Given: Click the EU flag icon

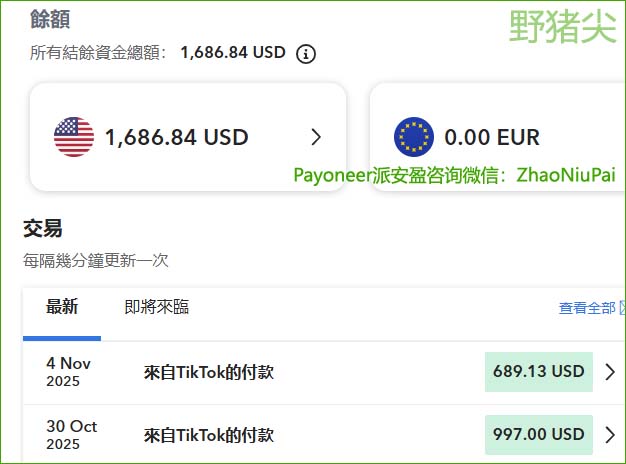Looking at the screenshot, I should 414,137.
